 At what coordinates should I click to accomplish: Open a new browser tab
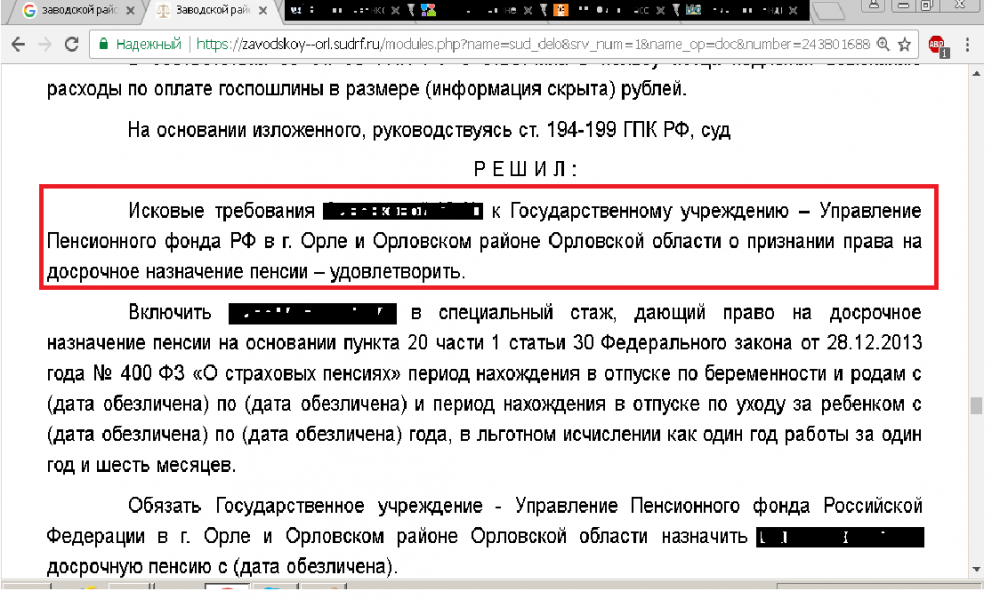coord(829,11)
